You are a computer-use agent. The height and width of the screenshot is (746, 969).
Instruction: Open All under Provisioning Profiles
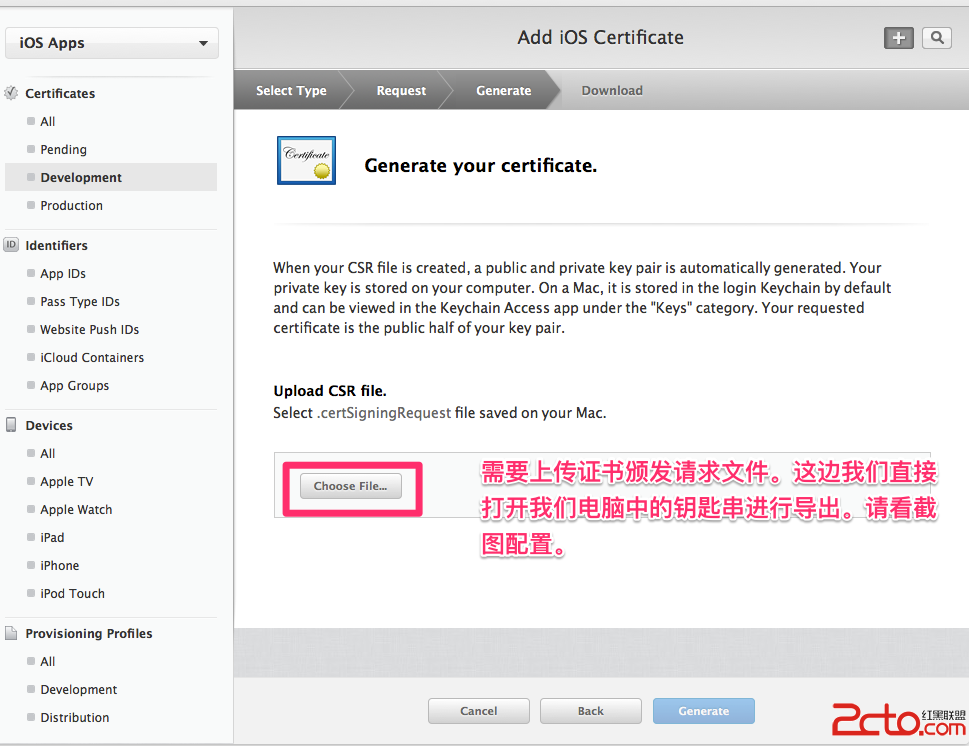[48, 661]
